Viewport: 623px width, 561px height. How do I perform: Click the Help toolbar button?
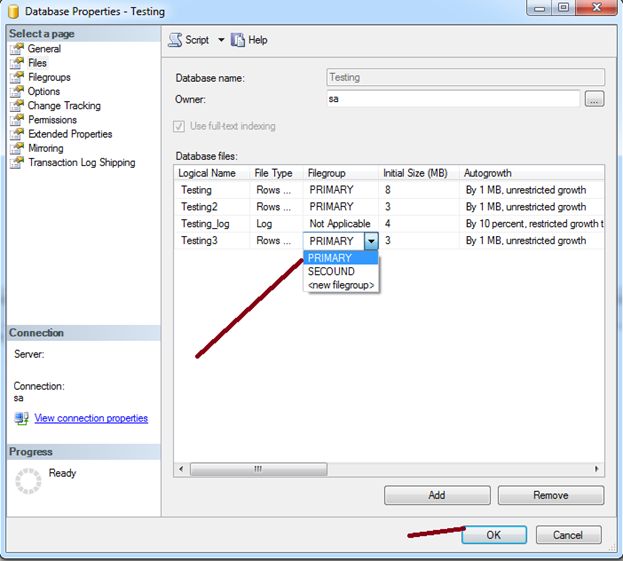[x=249, y=40]
